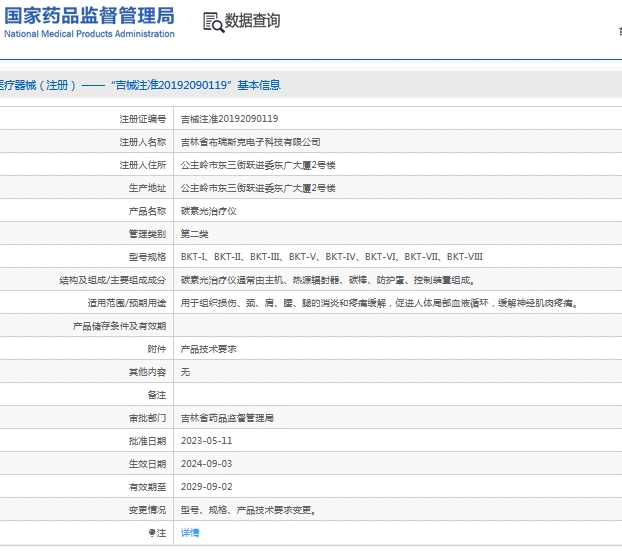This screenshot has height=552, width=622.
Task: Click 第二类 management category value
Action: [x=195, y=234]
